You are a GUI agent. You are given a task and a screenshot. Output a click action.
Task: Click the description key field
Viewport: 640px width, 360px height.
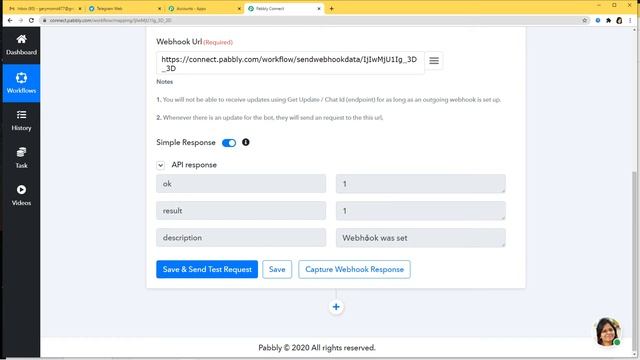pos(241,238)
